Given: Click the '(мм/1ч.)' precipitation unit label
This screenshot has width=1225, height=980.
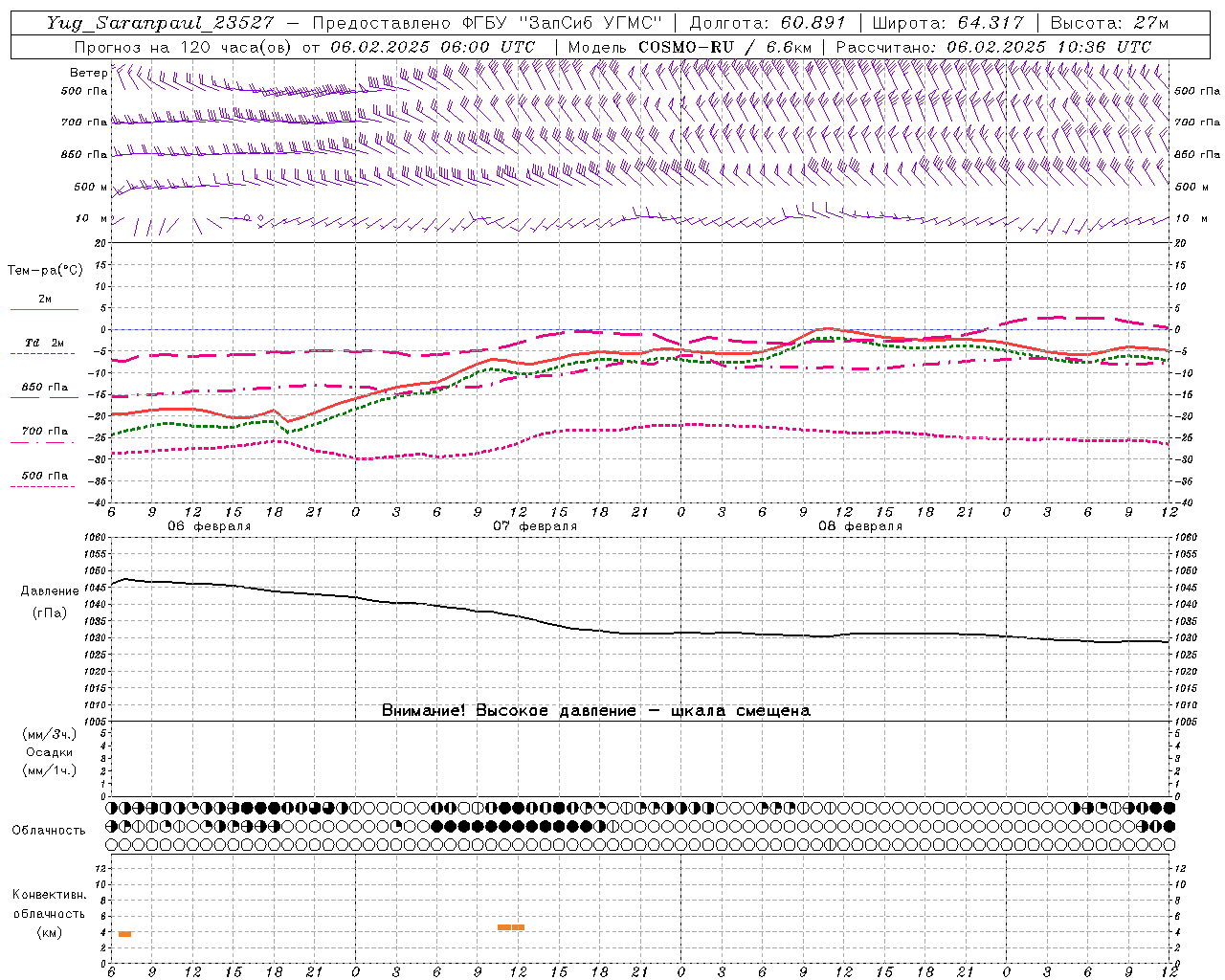Looking at the screenshot, I should 50,770.
